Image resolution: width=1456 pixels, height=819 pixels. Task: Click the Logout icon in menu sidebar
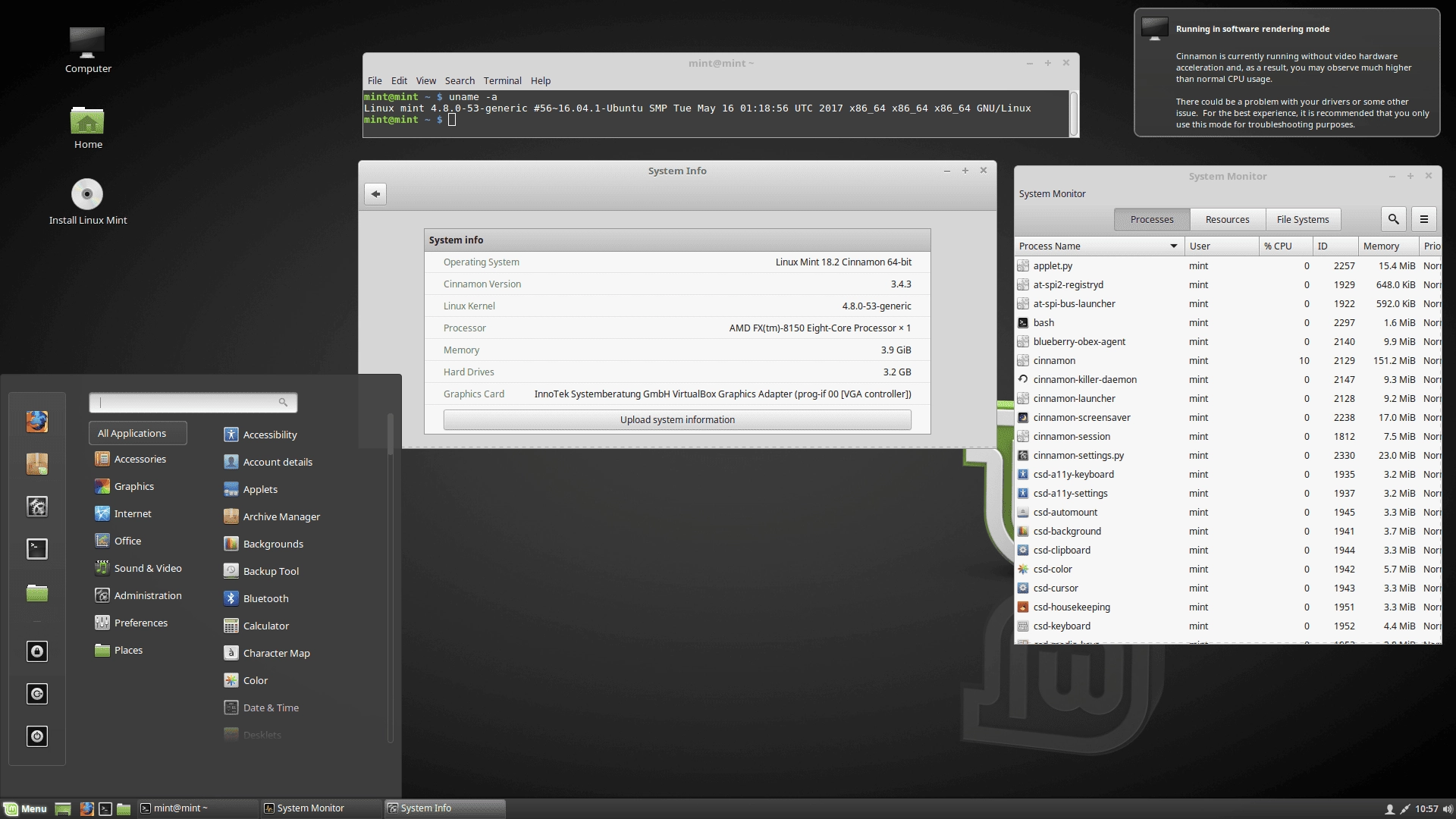coord(37,694)
